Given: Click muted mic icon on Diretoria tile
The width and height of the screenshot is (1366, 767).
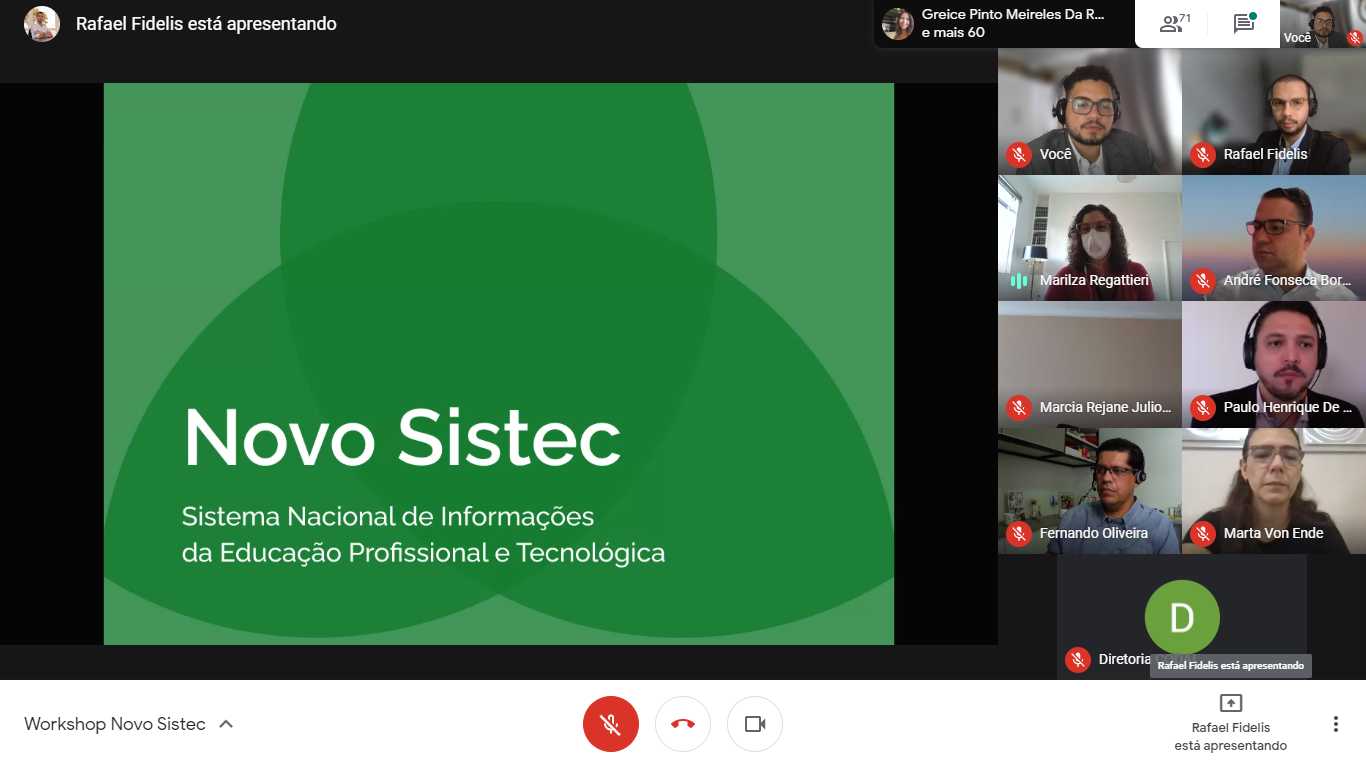Looking at the screenshot, I should click(x=1077, y=660).
